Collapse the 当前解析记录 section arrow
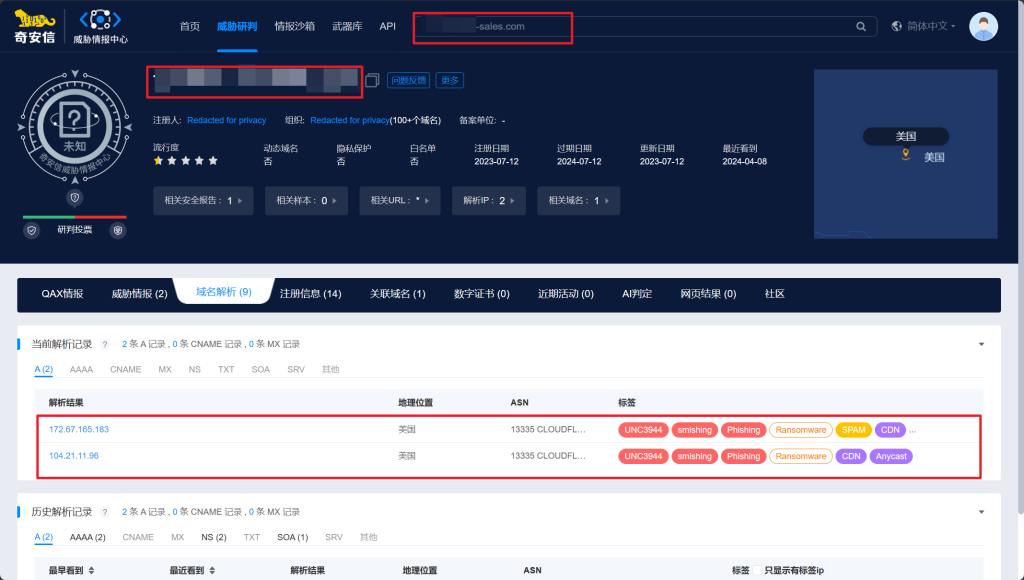Screen dimensions: 1024x580 click(982, 344)
